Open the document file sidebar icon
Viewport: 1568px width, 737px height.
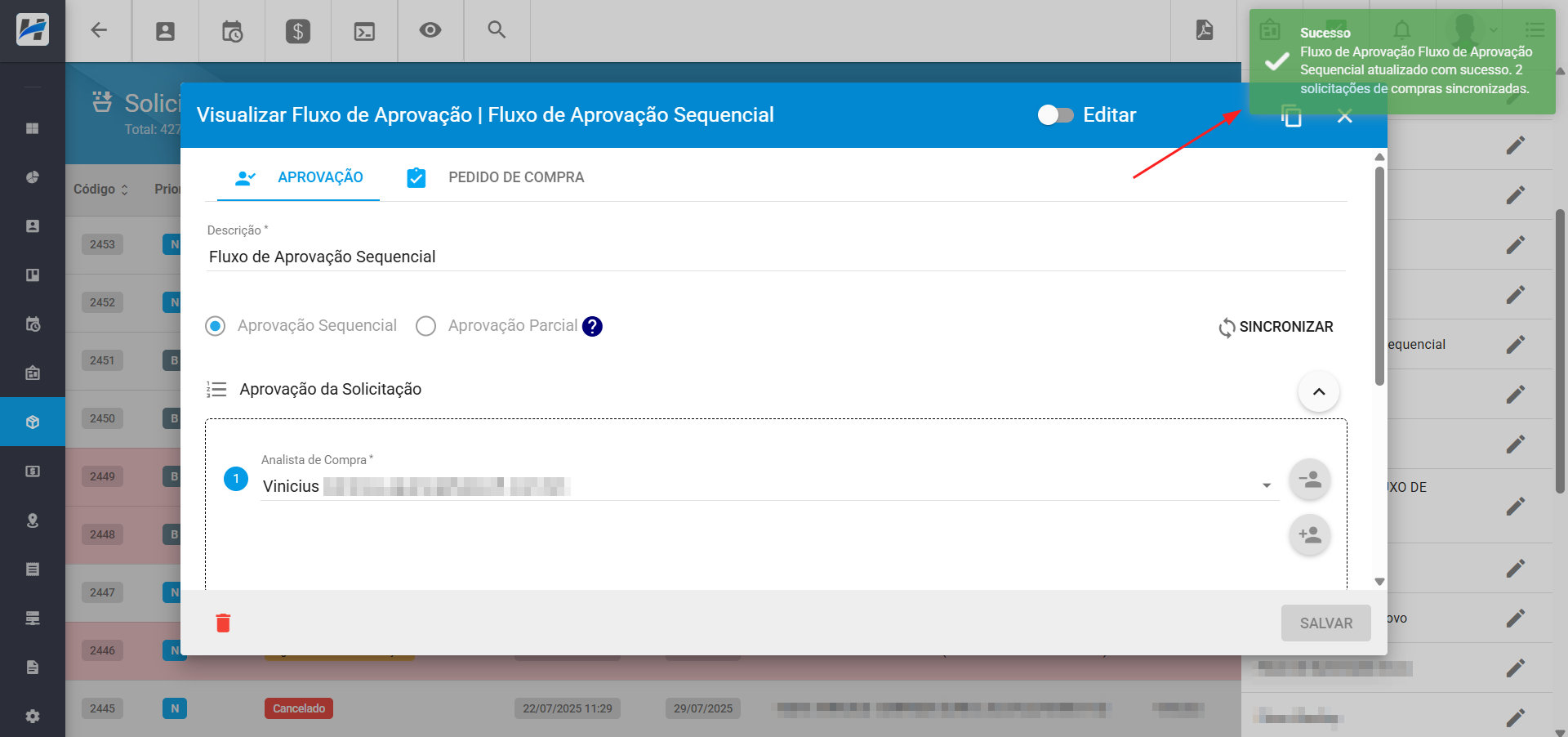[x=33, y=667]
